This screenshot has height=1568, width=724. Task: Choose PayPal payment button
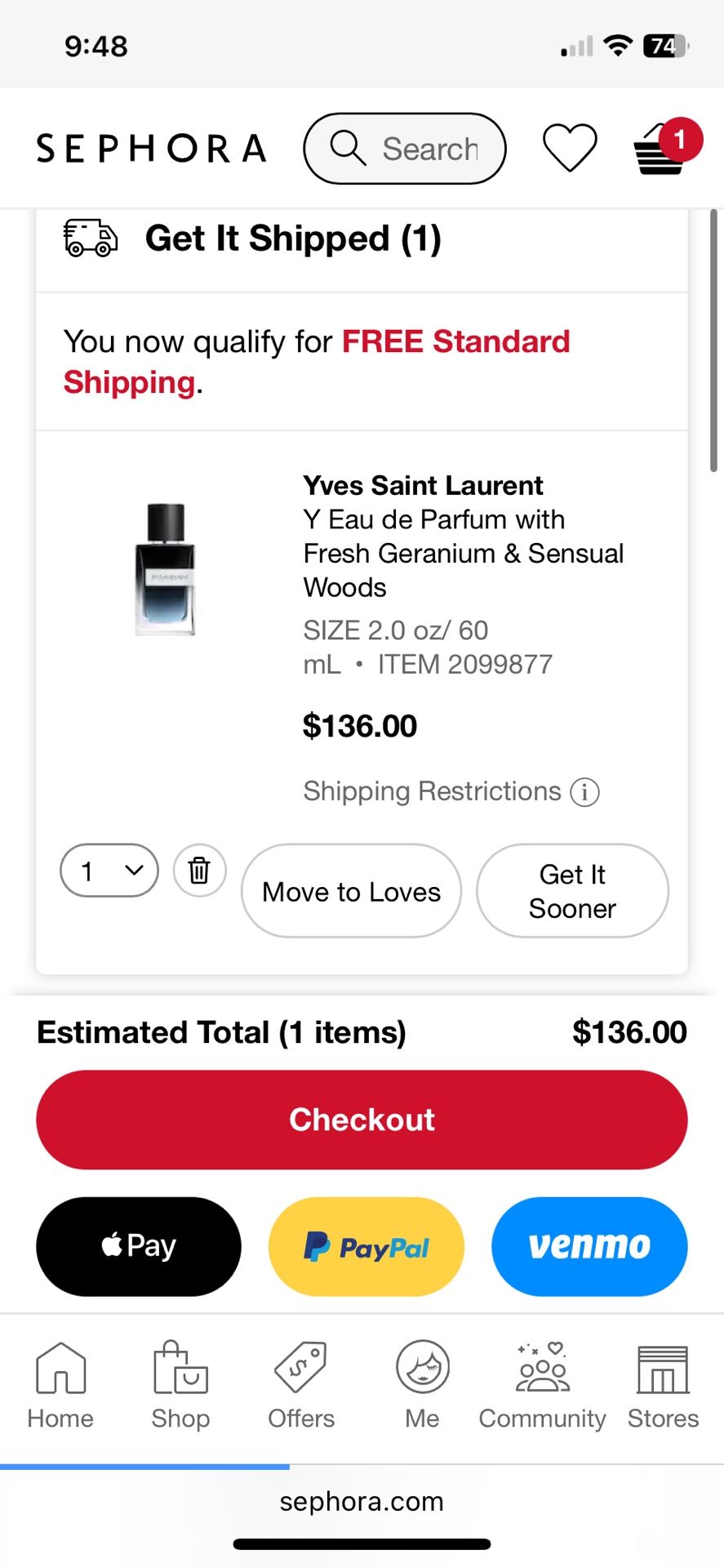pos(366,1246)
